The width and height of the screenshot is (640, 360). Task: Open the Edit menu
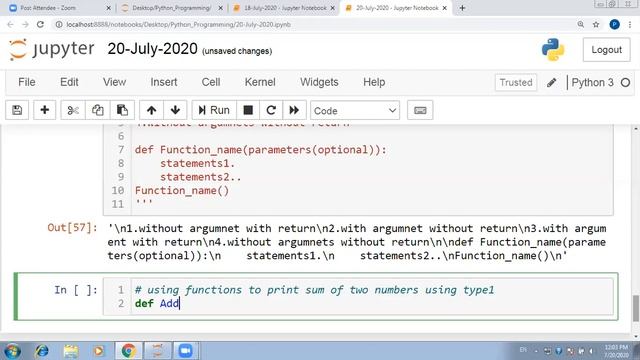69,82
